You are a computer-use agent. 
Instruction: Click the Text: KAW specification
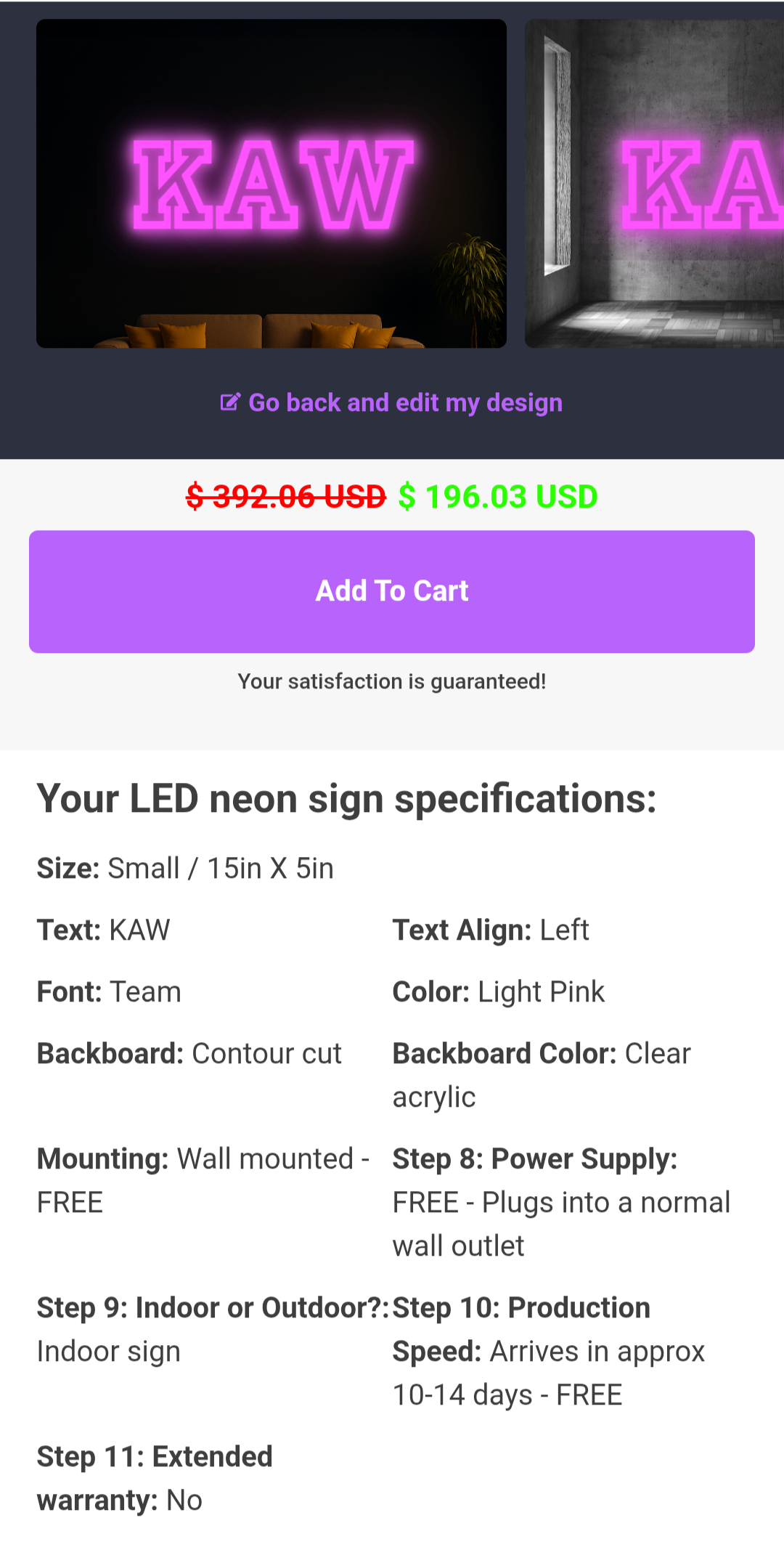(x=104, y=930)
